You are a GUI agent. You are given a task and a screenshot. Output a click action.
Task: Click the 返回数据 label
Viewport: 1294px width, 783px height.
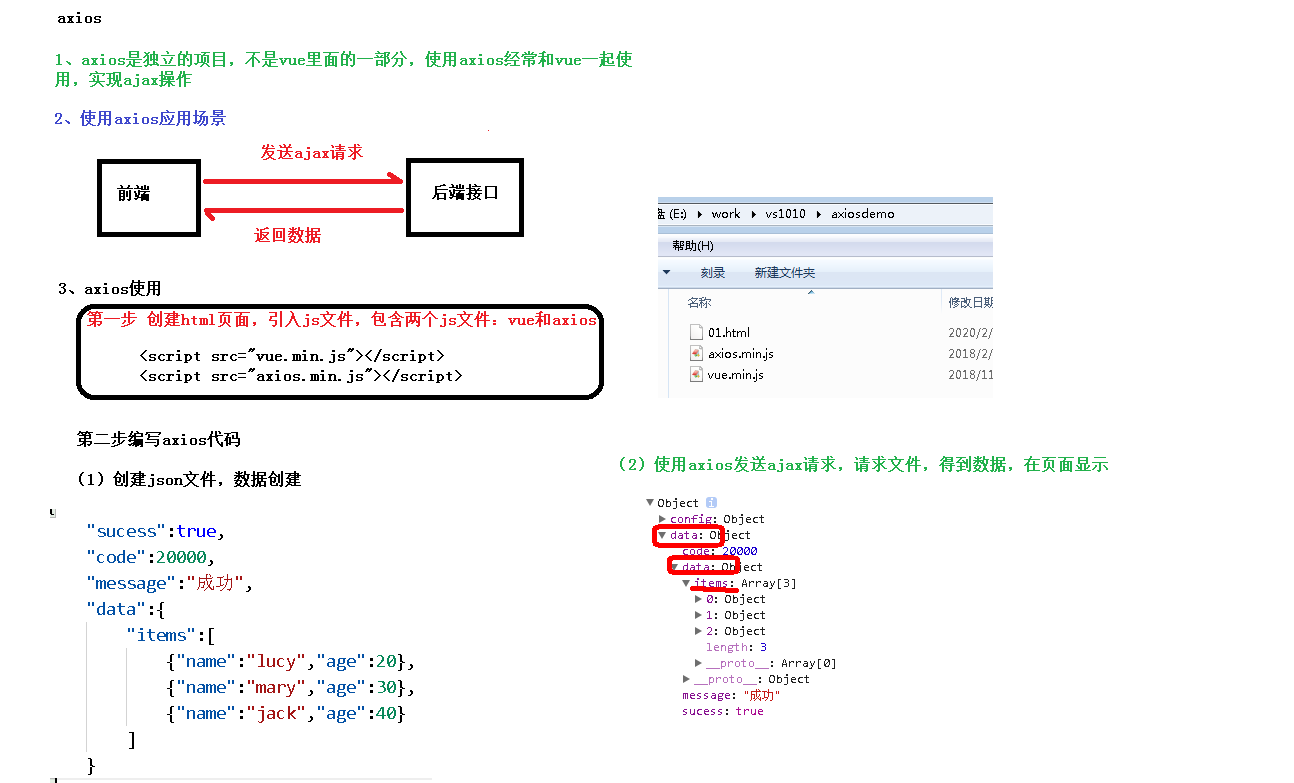(x=288, y=235)
